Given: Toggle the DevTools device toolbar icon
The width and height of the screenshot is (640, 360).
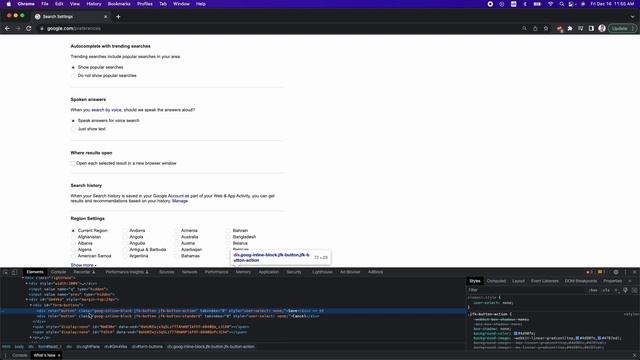Looking at the screenshot, I should pyautogui.click(x=14, y=272).
